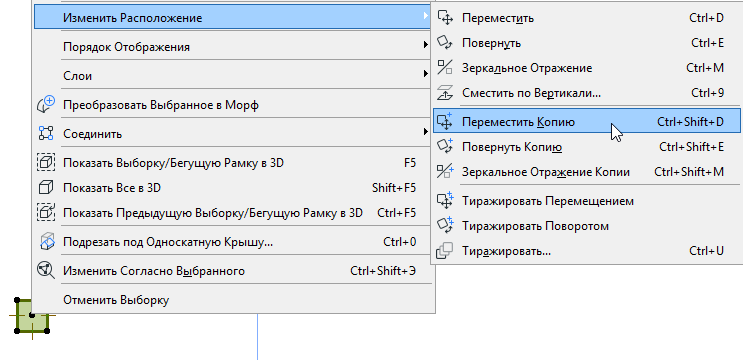The image size is (743, 360).
Task: Click the Повернуть Копию icon
Action: (x=445, y=147)
